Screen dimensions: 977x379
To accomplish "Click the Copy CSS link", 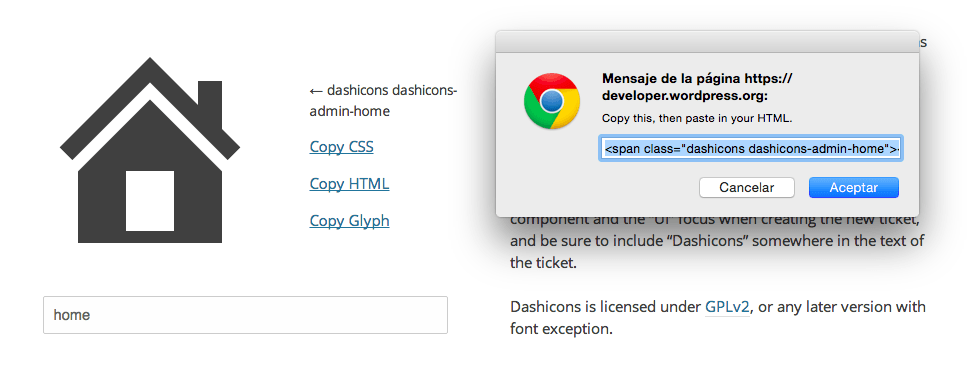I will [x=341, y=147].
